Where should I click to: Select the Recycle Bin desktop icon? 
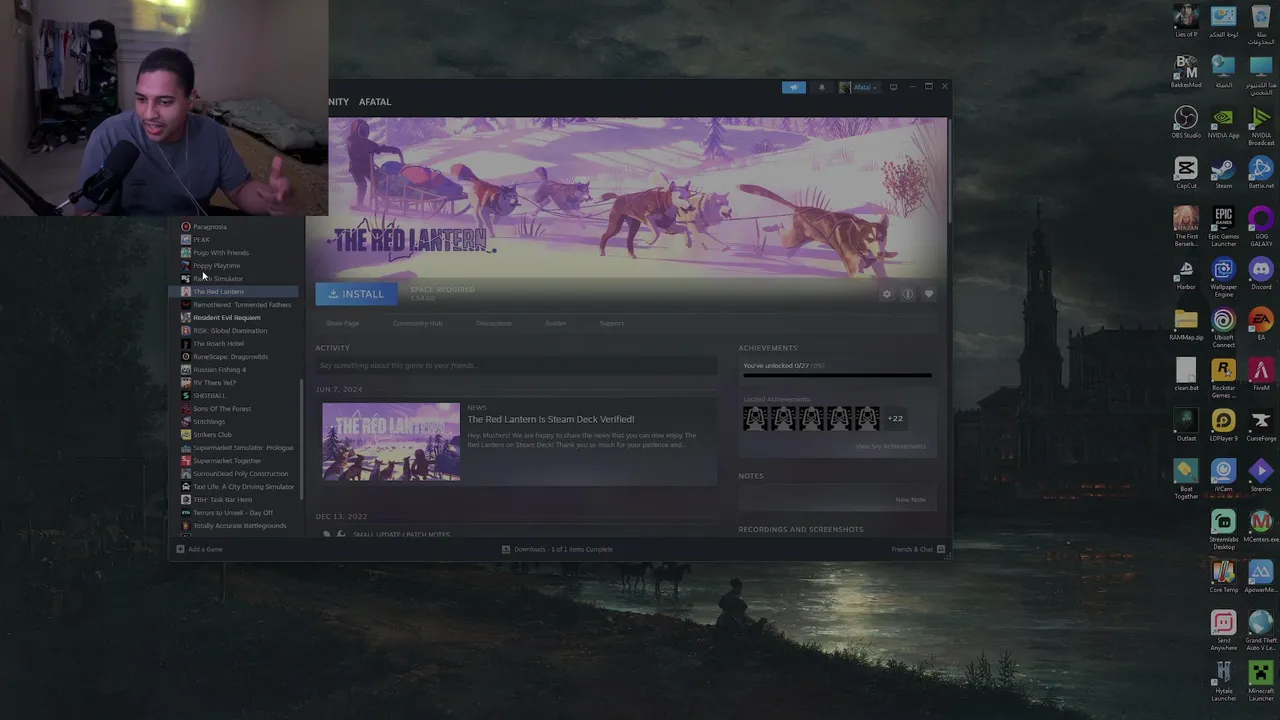[x=1261, y=22]
